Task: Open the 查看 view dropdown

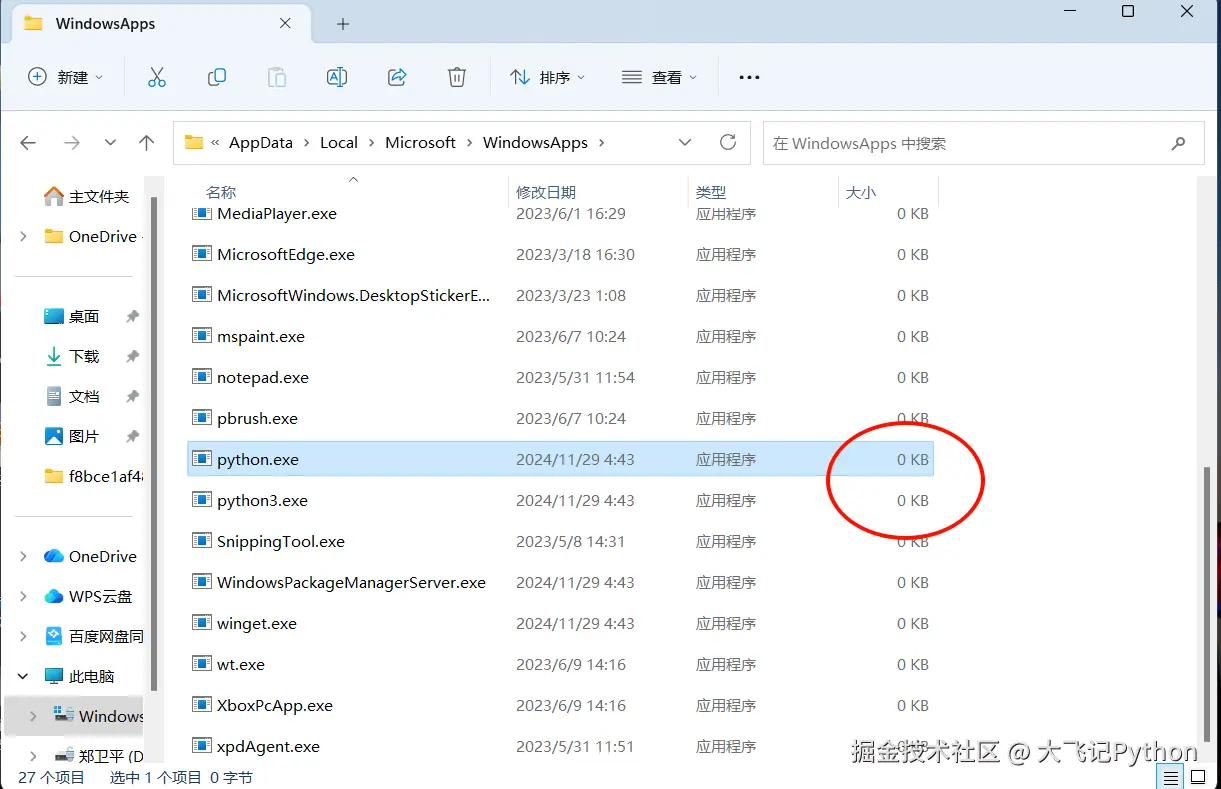Action: pyautogui.click(x=659, y=77)
